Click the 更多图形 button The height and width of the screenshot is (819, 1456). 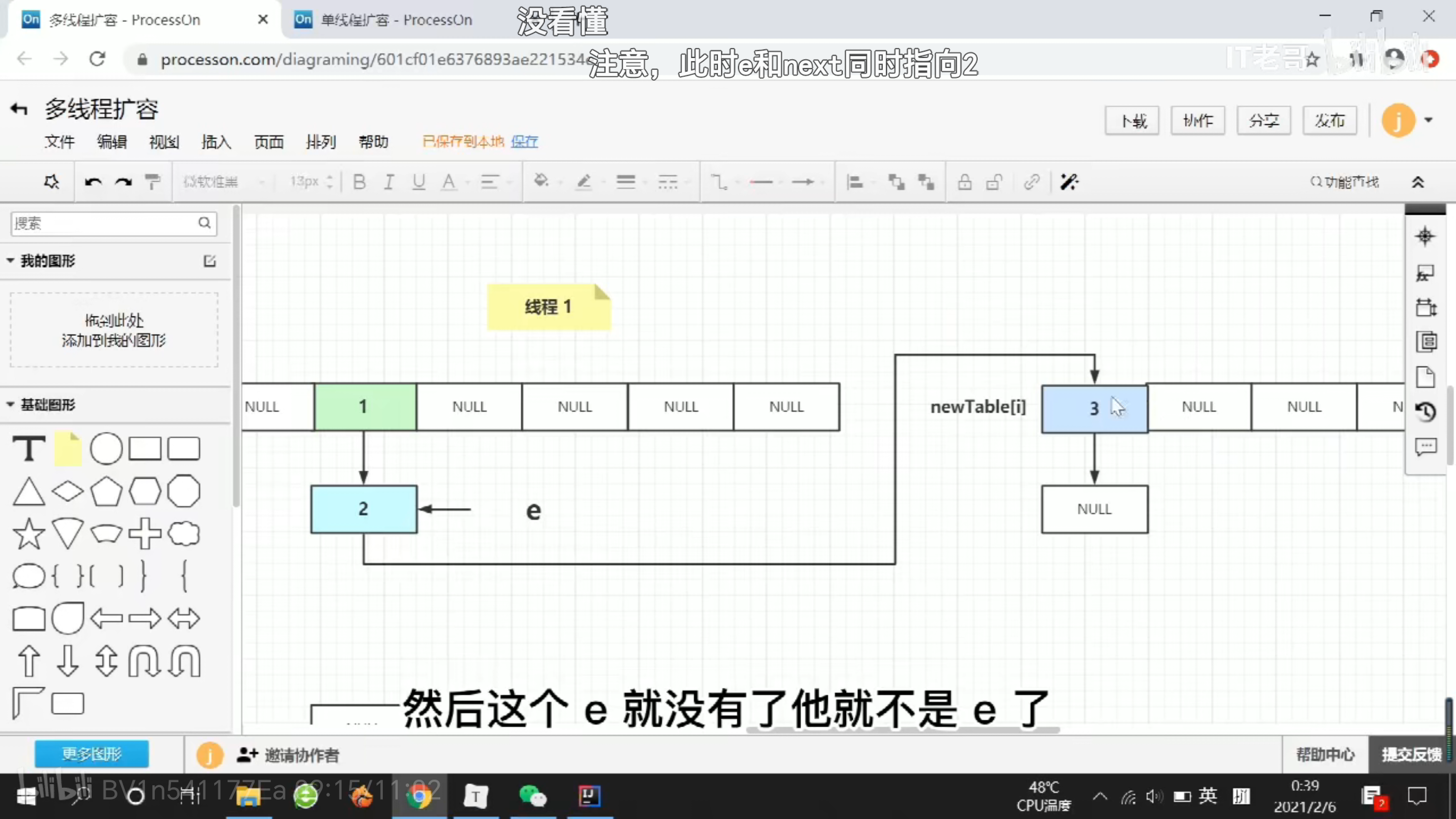(91, 754)
